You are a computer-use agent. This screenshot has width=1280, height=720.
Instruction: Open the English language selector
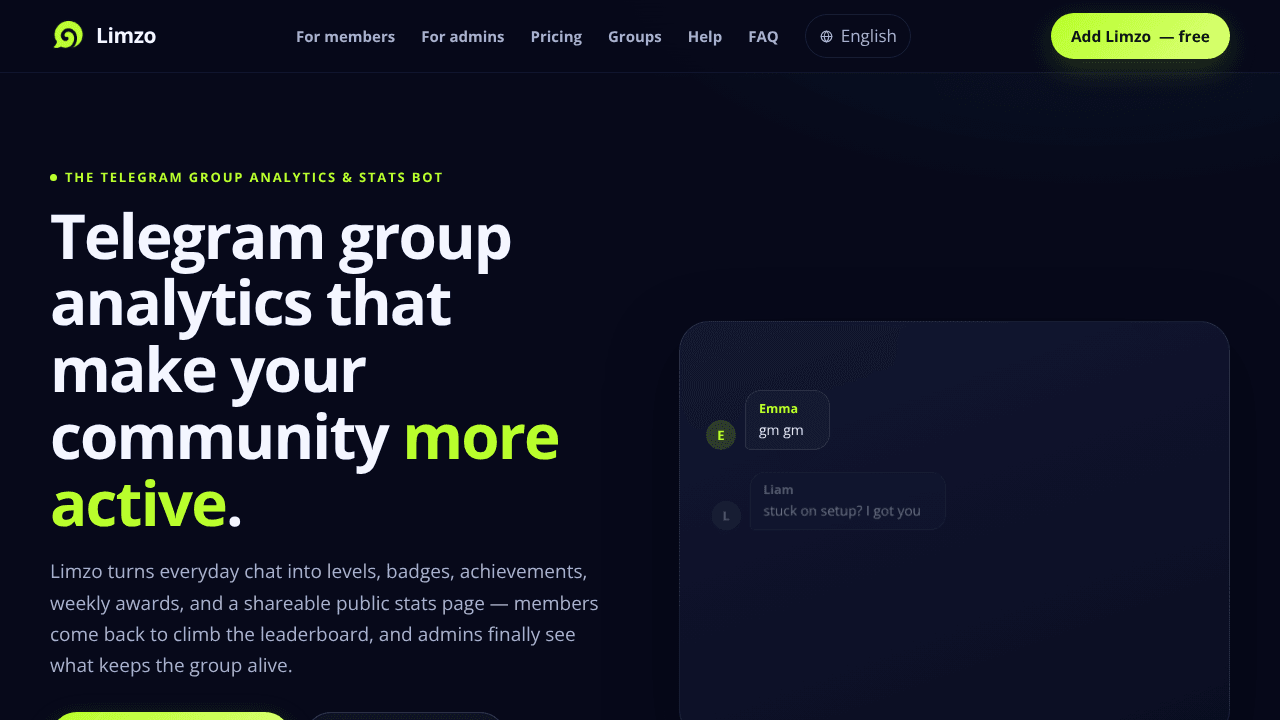coord(858,36)
